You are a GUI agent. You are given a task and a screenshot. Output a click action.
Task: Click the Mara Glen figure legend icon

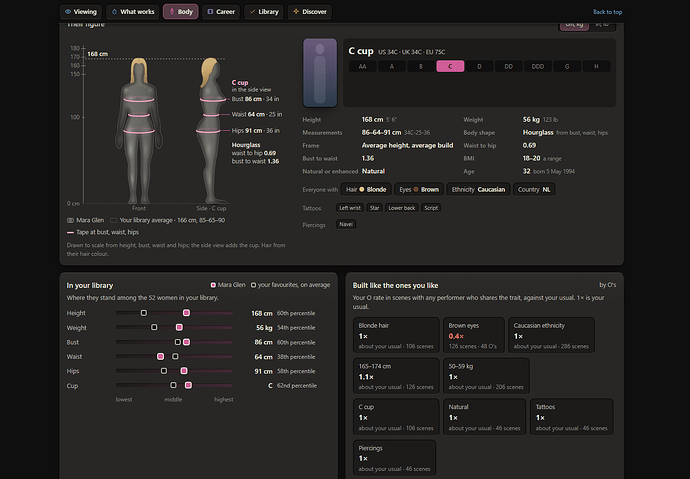point(70,220)
